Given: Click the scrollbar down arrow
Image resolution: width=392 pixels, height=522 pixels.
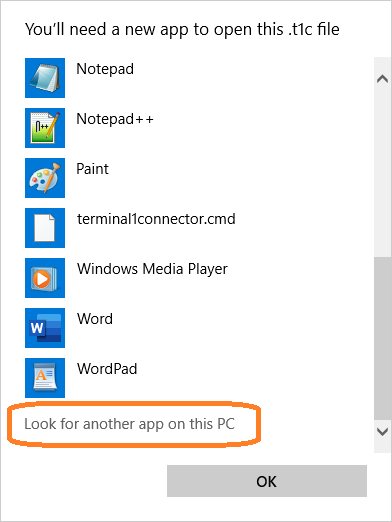Looking at the screenshot, I should pyautogui.click(x=382, y=432).
